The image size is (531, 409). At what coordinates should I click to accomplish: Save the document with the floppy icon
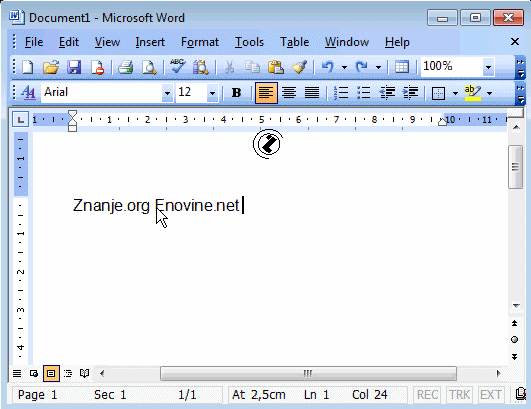point(74,67)
